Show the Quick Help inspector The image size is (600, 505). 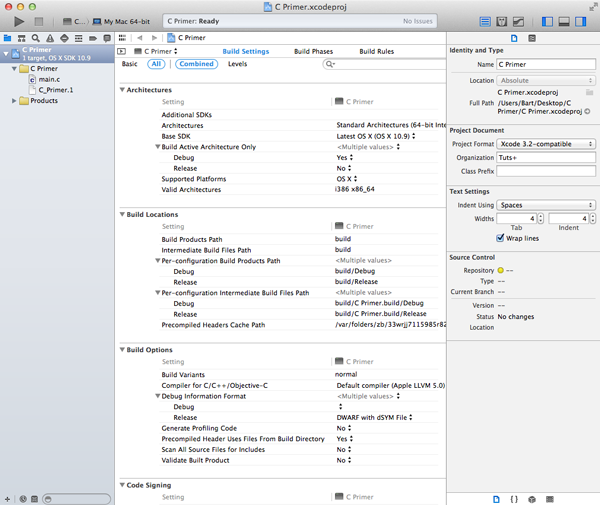(x=532, y=38)
